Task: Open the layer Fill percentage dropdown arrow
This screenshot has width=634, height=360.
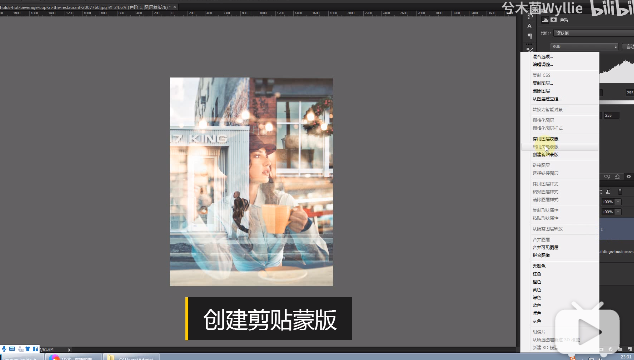Action: click(618, 212)
